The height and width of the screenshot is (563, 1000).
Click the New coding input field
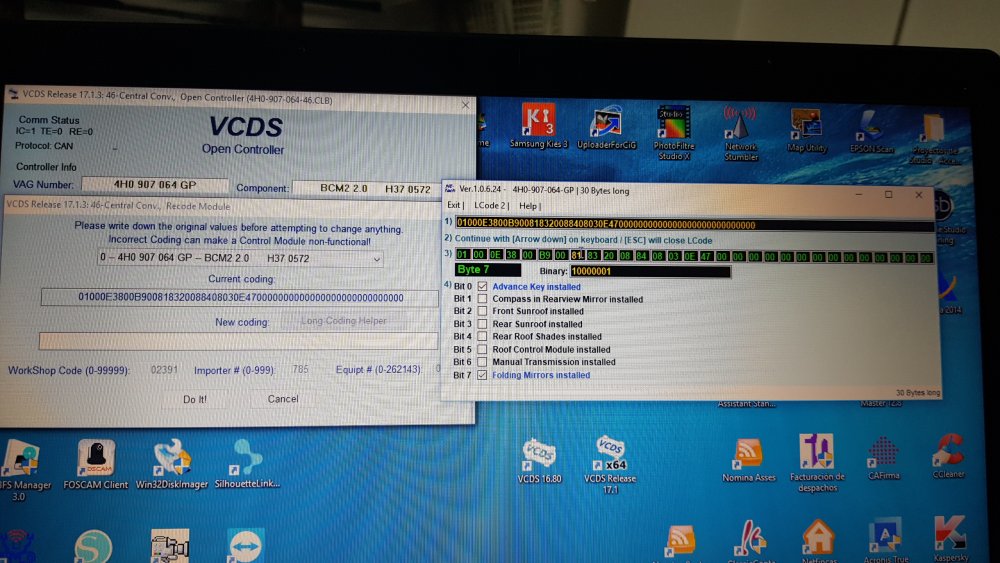pos(239,340)
